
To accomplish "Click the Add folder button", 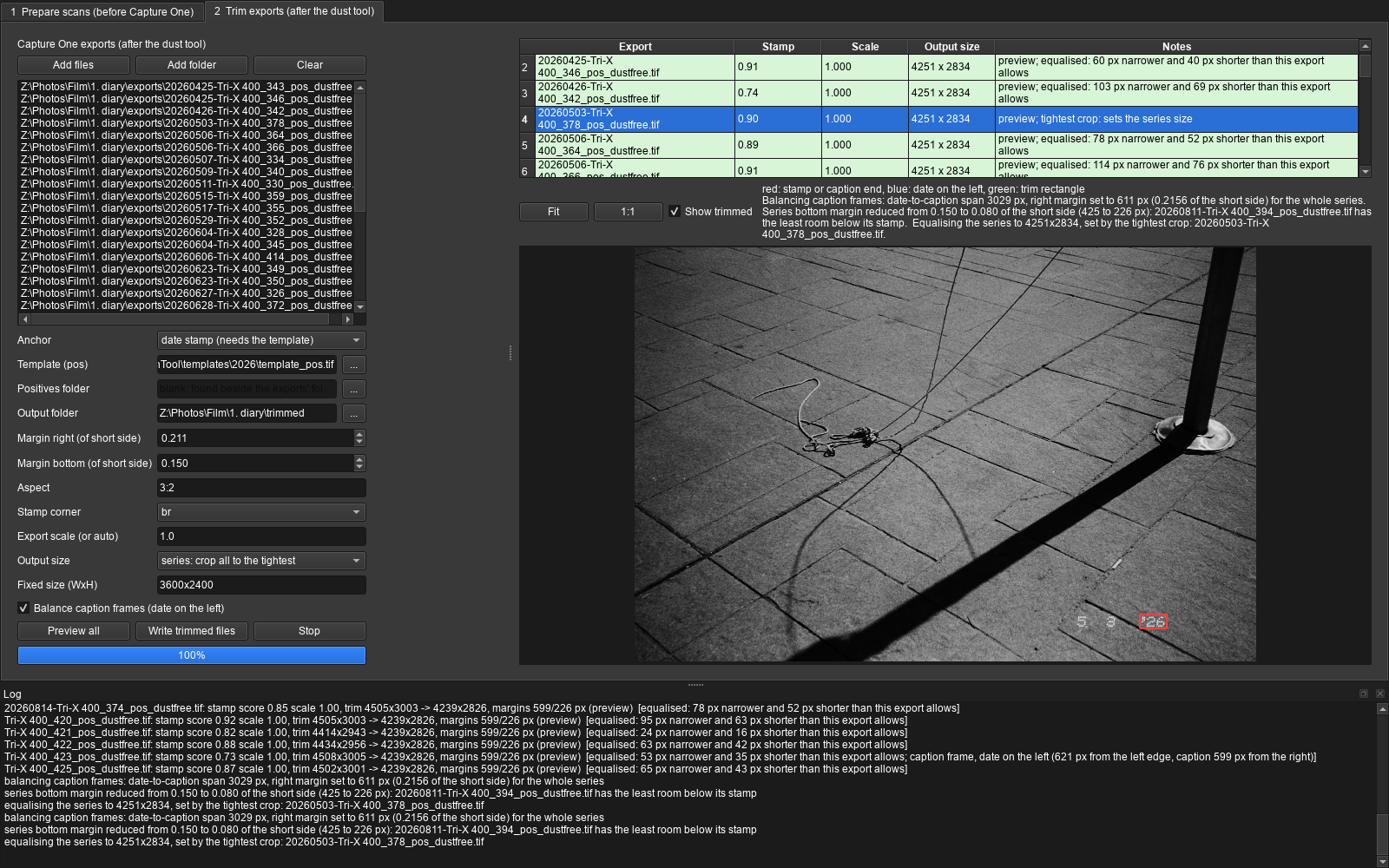I will [192, 65].
